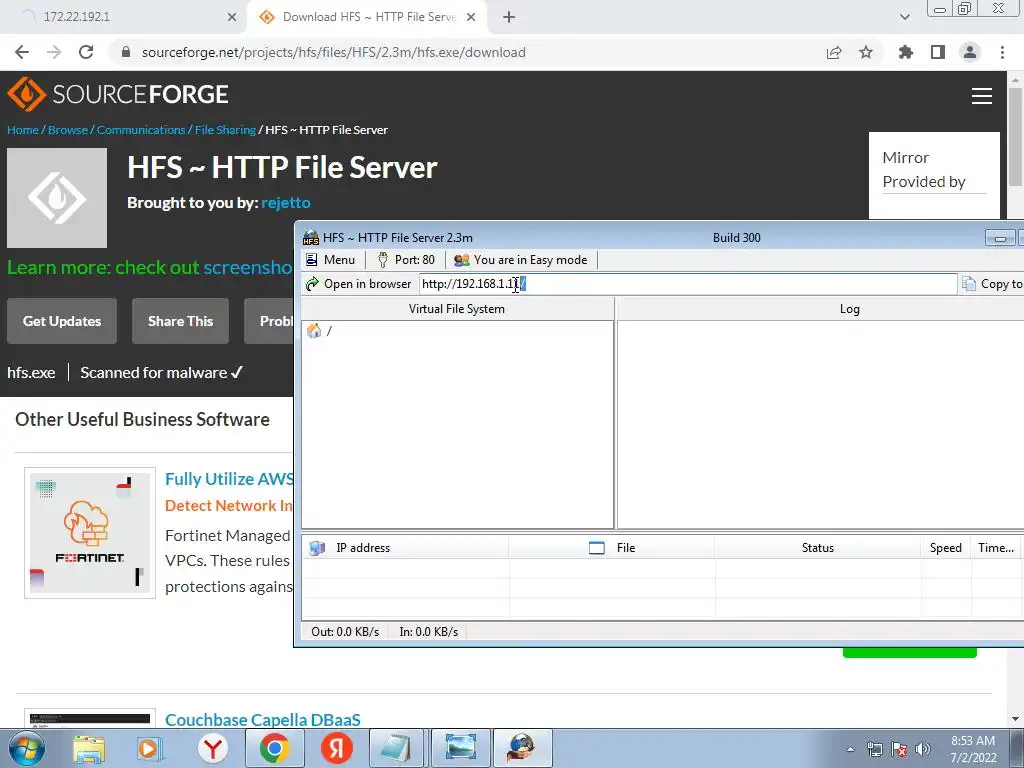Image resolution: width=1024 pixels, height=768 pixels.
Task: Open Chrome three-dot menu
Action: click(x=1002, y=52)
